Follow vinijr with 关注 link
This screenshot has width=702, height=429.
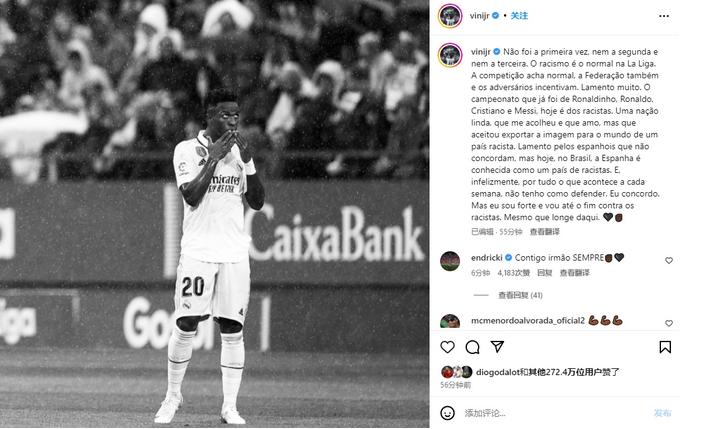(519, 16)
